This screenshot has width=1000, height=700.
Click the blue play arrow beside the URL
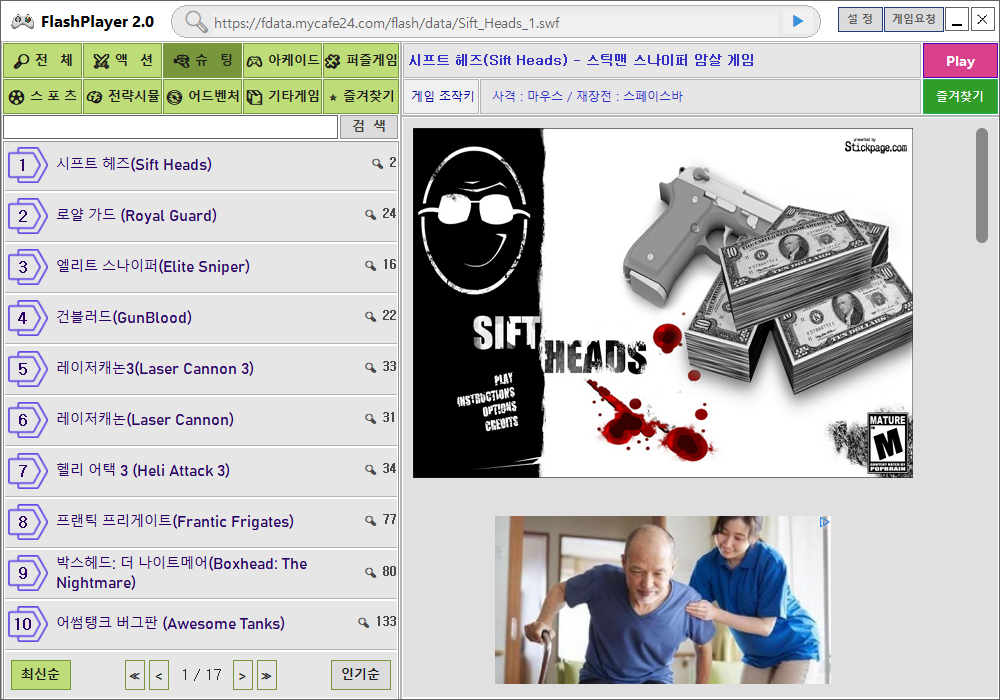[x=797, y=21]
